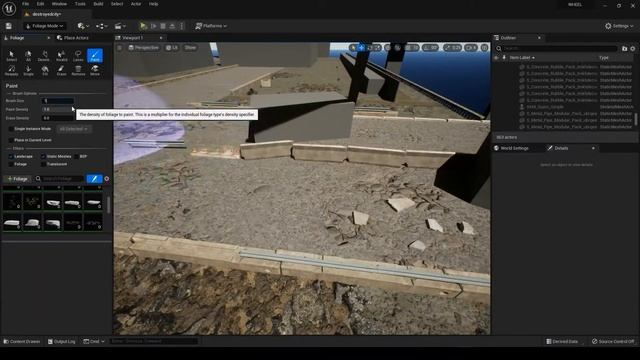Choose the foliage Deselect tool
This screenshot has width=640, height=360.
(44, 56)
